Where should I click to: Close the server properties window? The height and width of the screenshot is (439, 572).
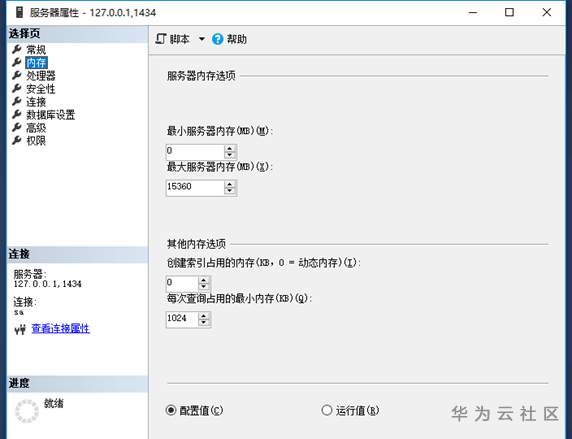(546, 12)
